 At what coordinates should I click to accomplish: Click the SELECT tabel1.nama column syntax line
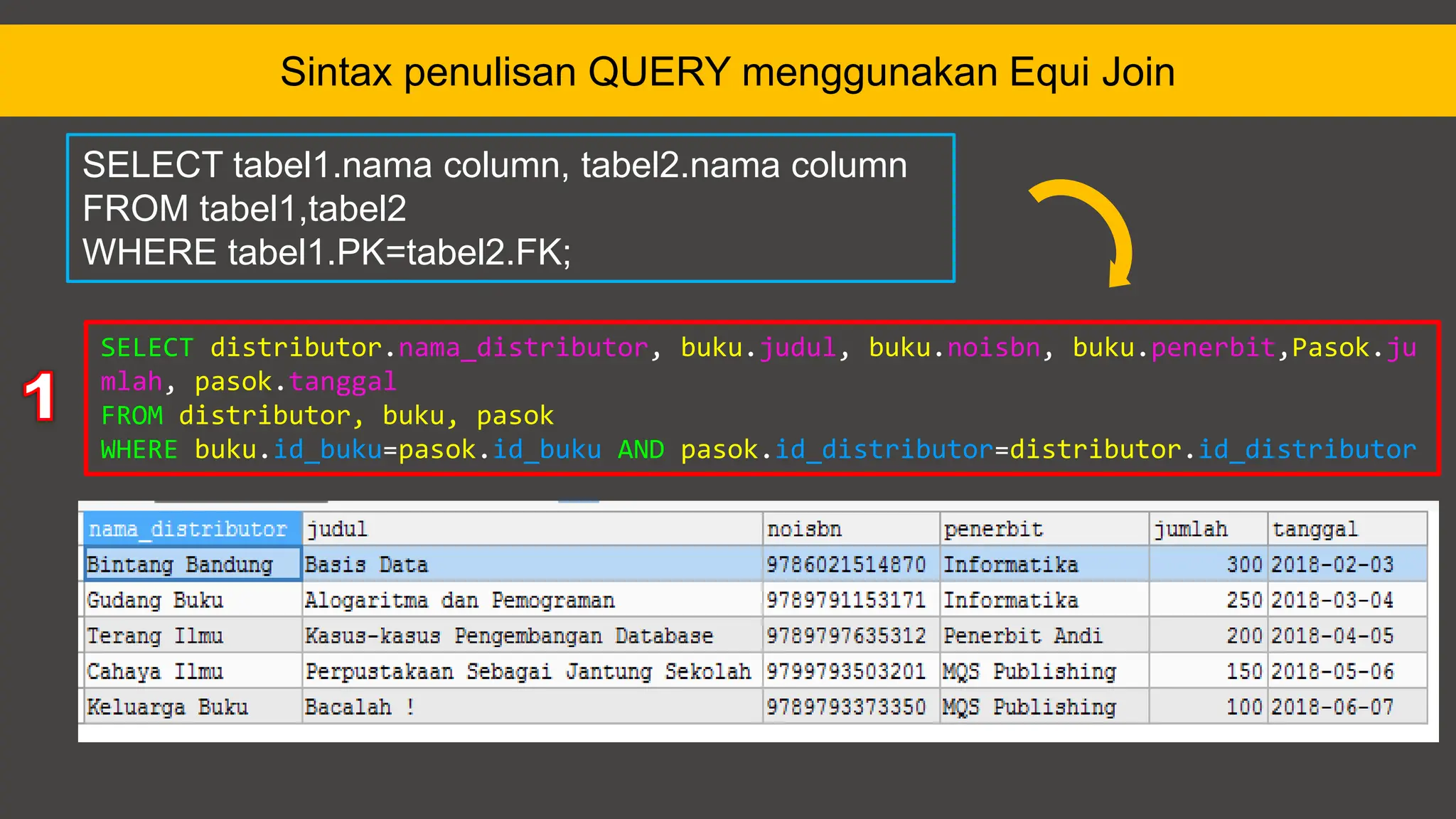coord(495,165)
